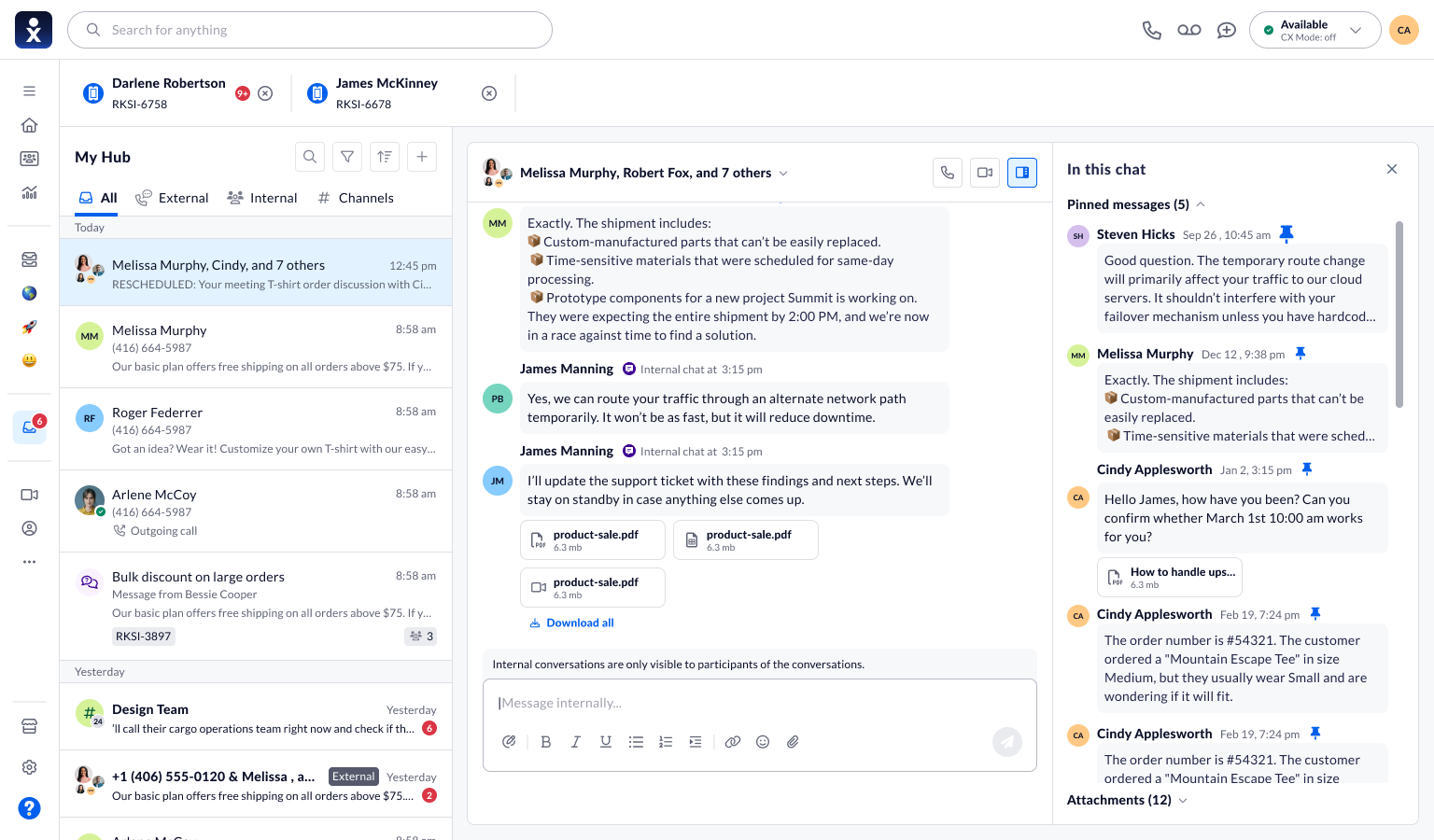Toggle the chat details side panel
The width and height of the screenshot is (1434, 840).
1022,173
